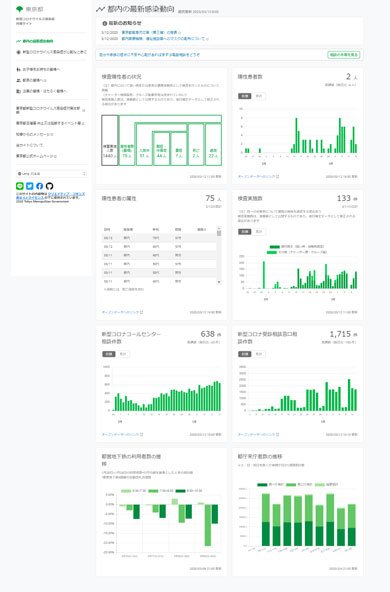Open the open data link in 受診相談窓口相談件数 card

[258, 435]
